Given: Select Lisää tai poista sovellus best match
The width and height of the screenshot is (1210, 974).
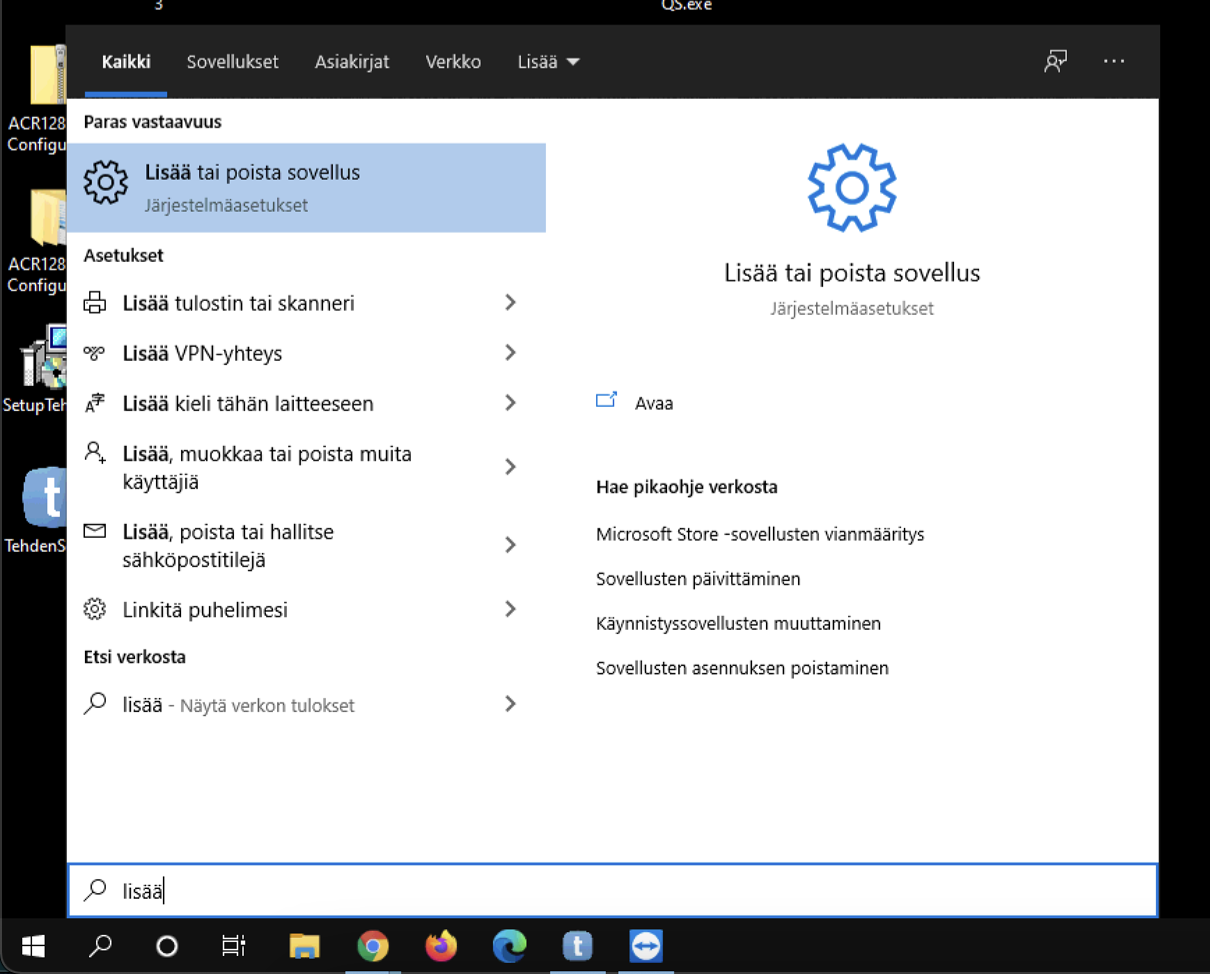Looking at the screenshot, I should click(306, 187).
